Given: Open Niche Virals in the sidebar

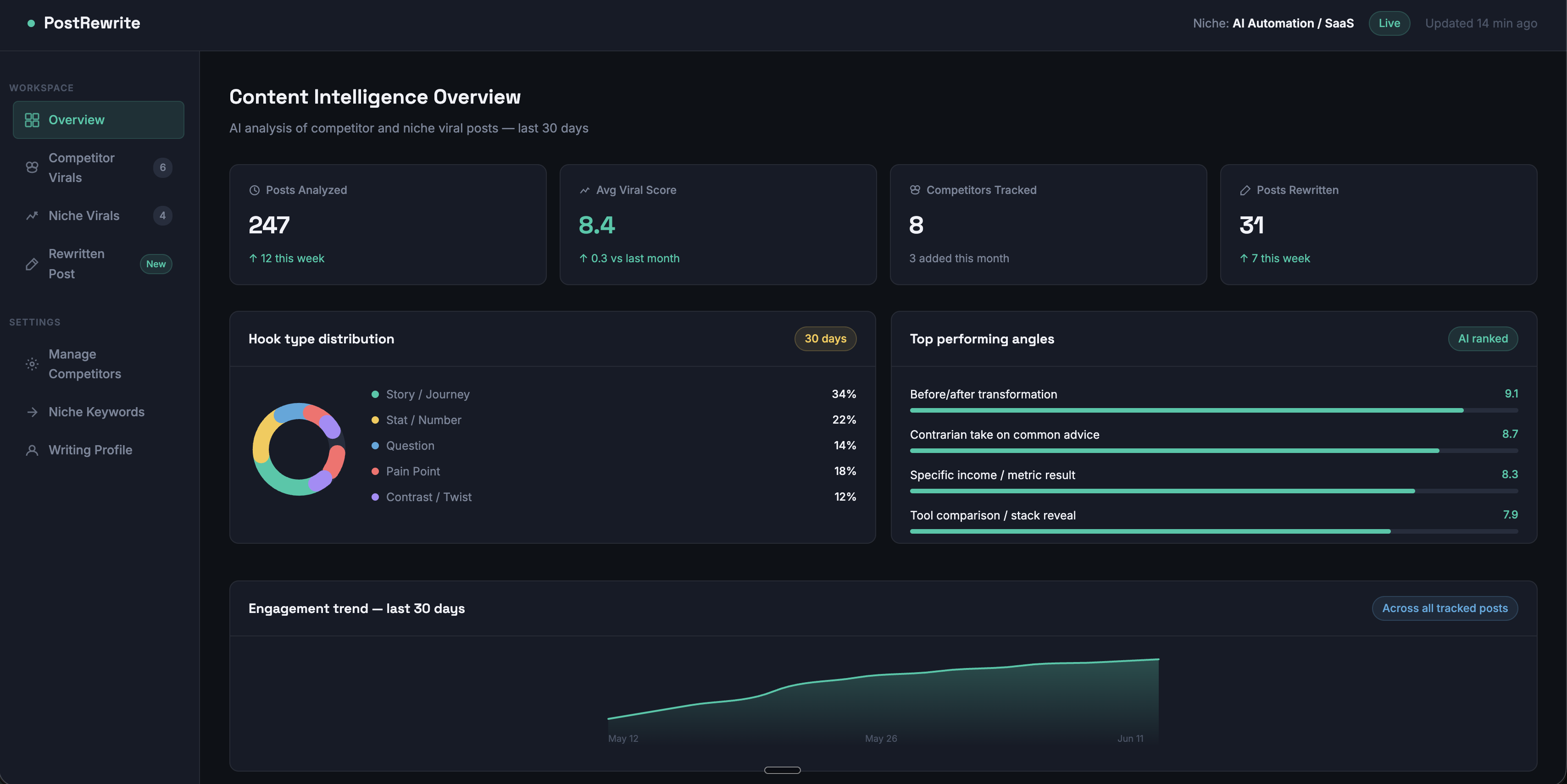Looking at the screenshot, I should click(99, 216).
